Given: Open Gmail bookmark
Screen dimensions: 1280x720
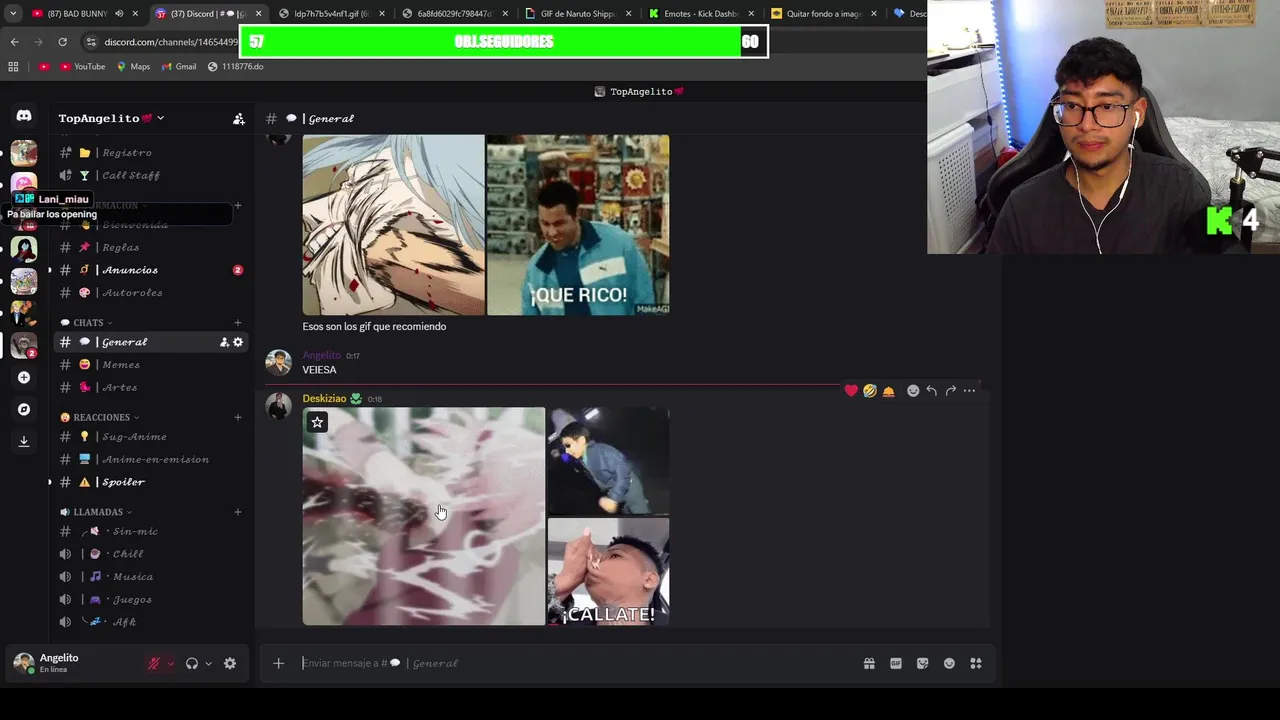Looking at the screenshot, I should point(179,66).
